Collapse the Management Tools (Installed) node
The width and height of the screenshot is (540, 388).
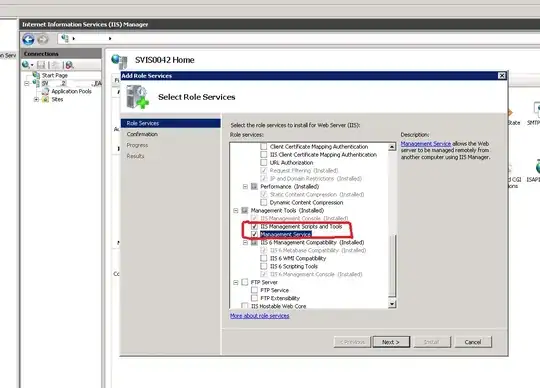(x=236, y=210)
